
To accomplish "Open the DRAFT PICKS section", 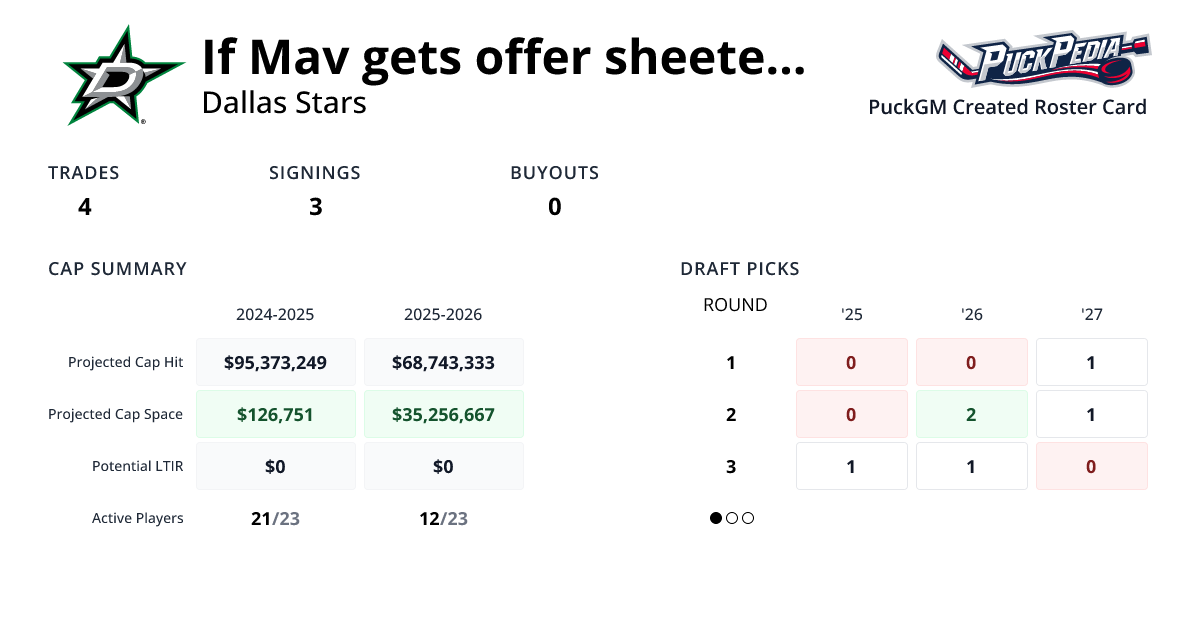I will [740, 268].
